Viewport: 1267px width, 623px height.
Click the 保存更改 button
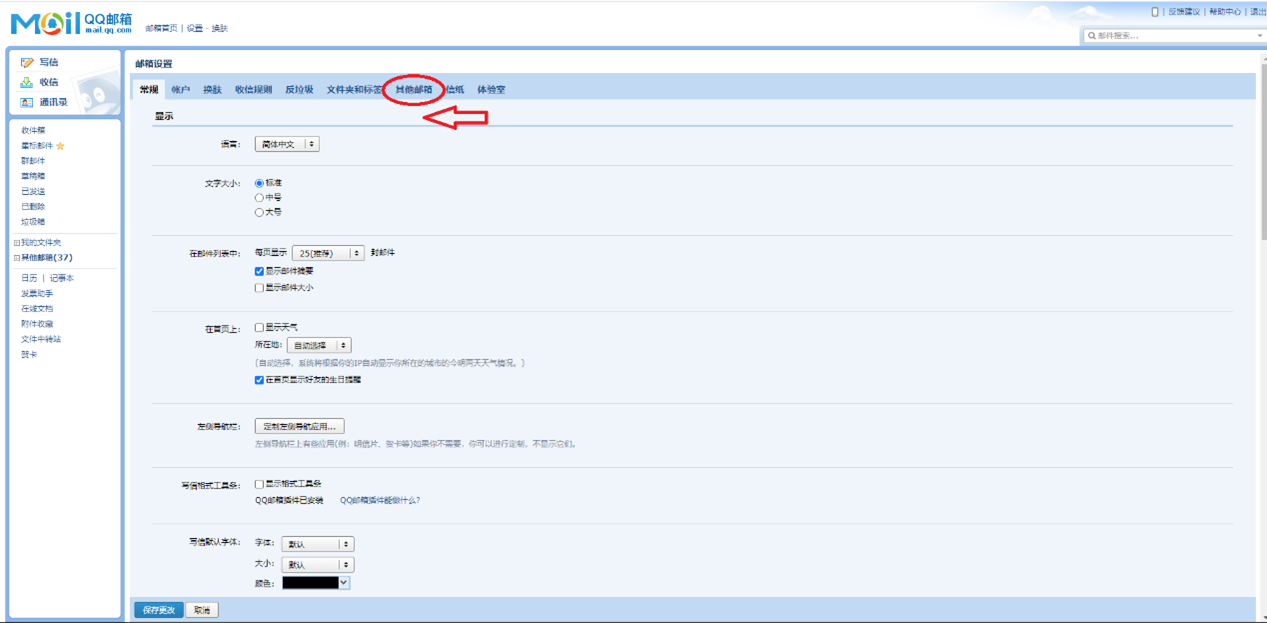click(158, 610)
